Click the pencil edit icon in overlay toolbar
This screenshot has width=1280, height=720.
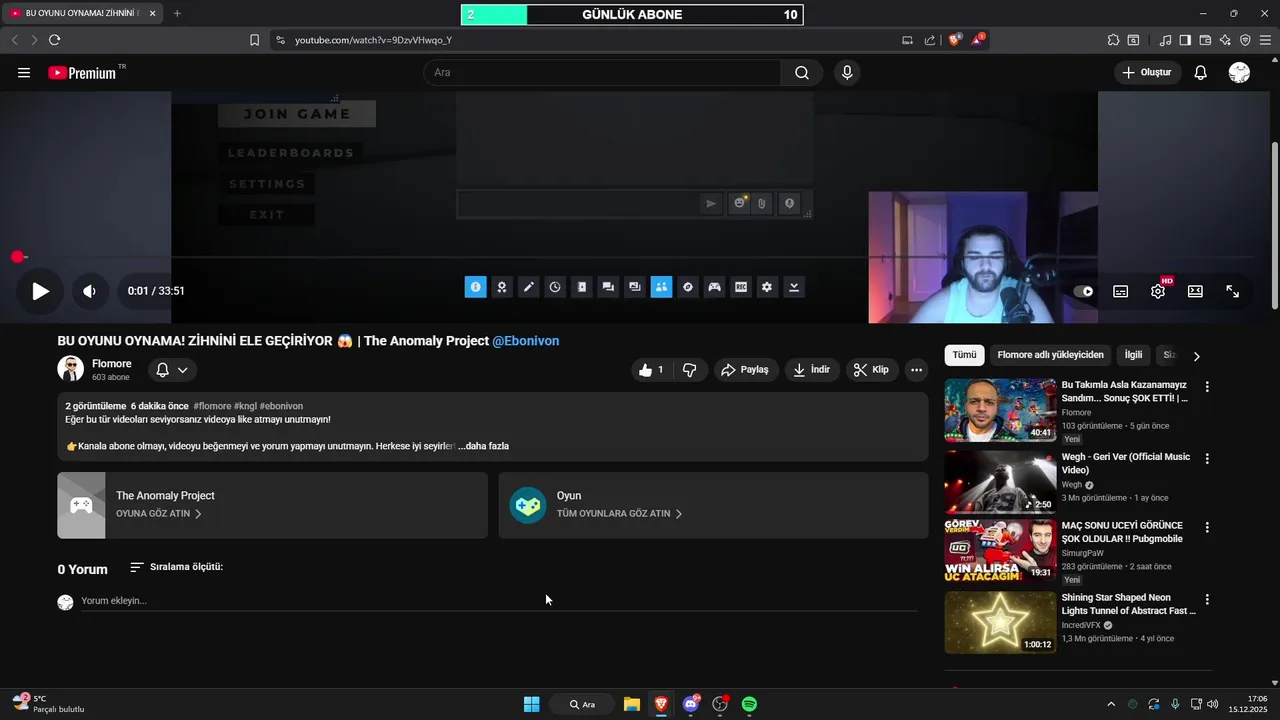point(528,287)
